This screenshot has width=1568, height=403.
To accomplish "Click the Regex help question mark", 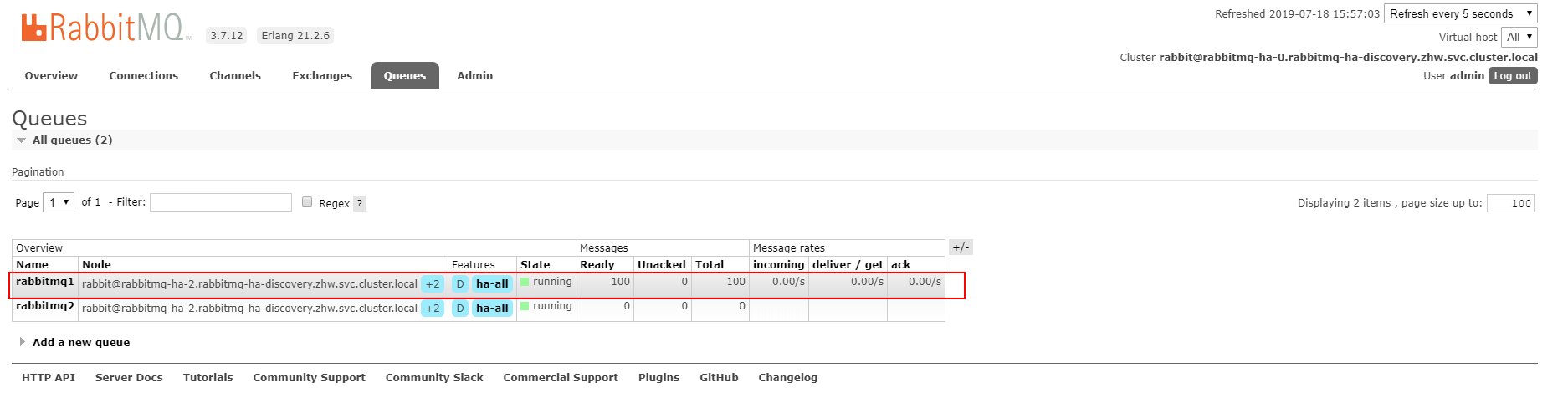I will click(x=359, y=203).
